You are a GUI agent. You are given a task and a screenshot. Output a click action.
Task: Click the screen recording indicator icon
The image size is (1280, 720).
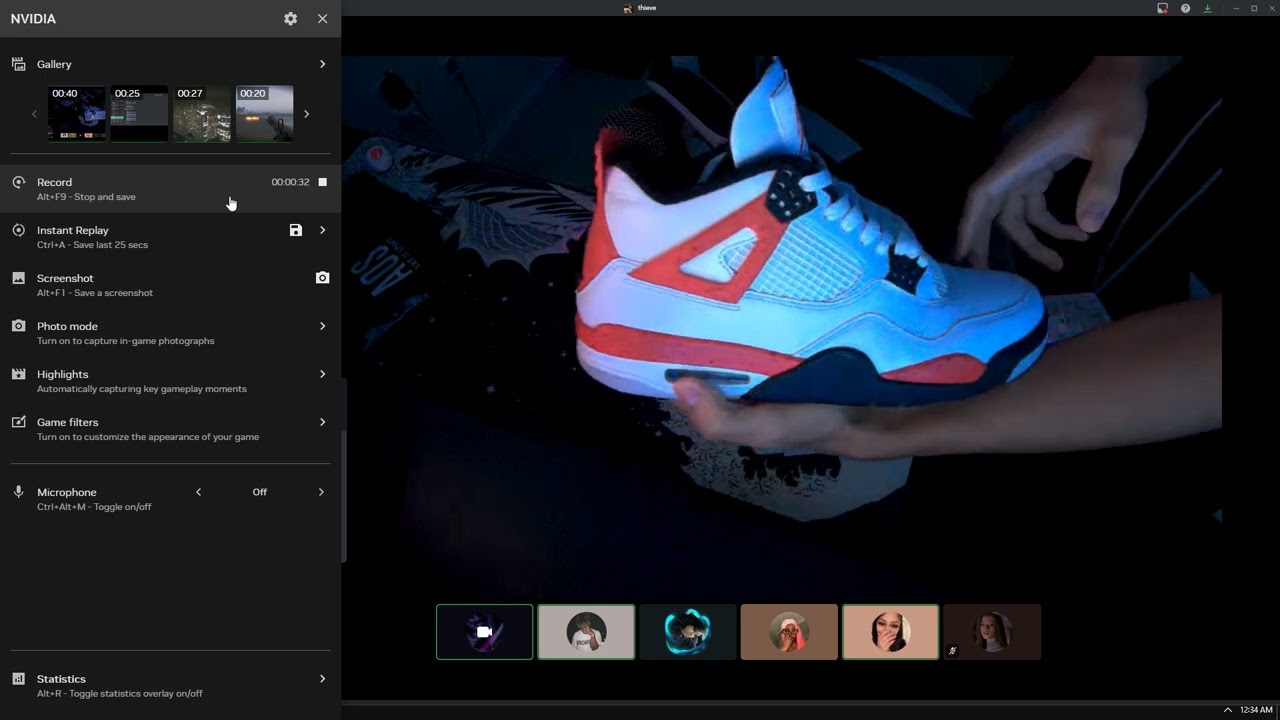pyautogui.click(x=1162, y=8)
